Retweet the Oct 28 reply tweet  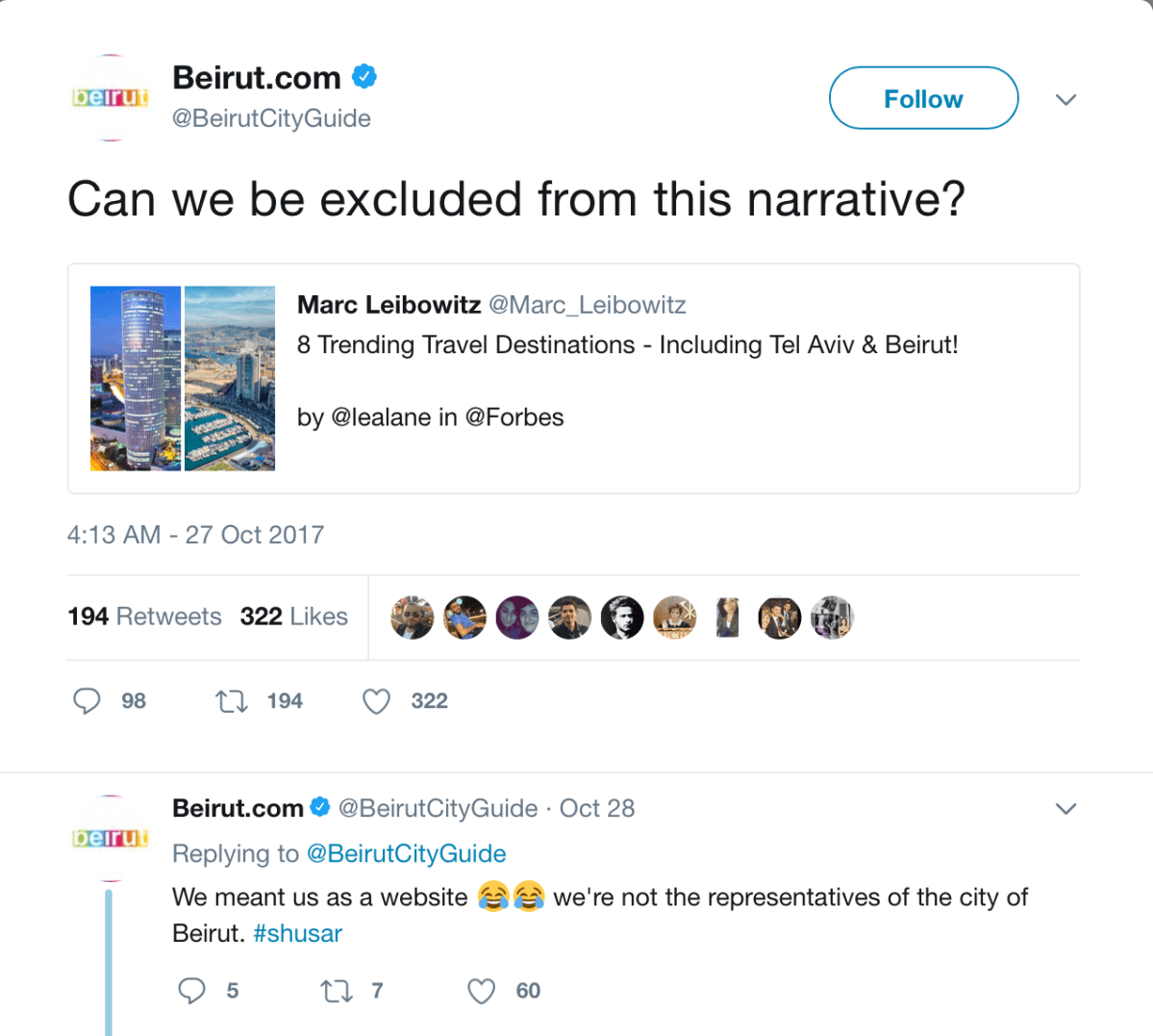(337, 991)
